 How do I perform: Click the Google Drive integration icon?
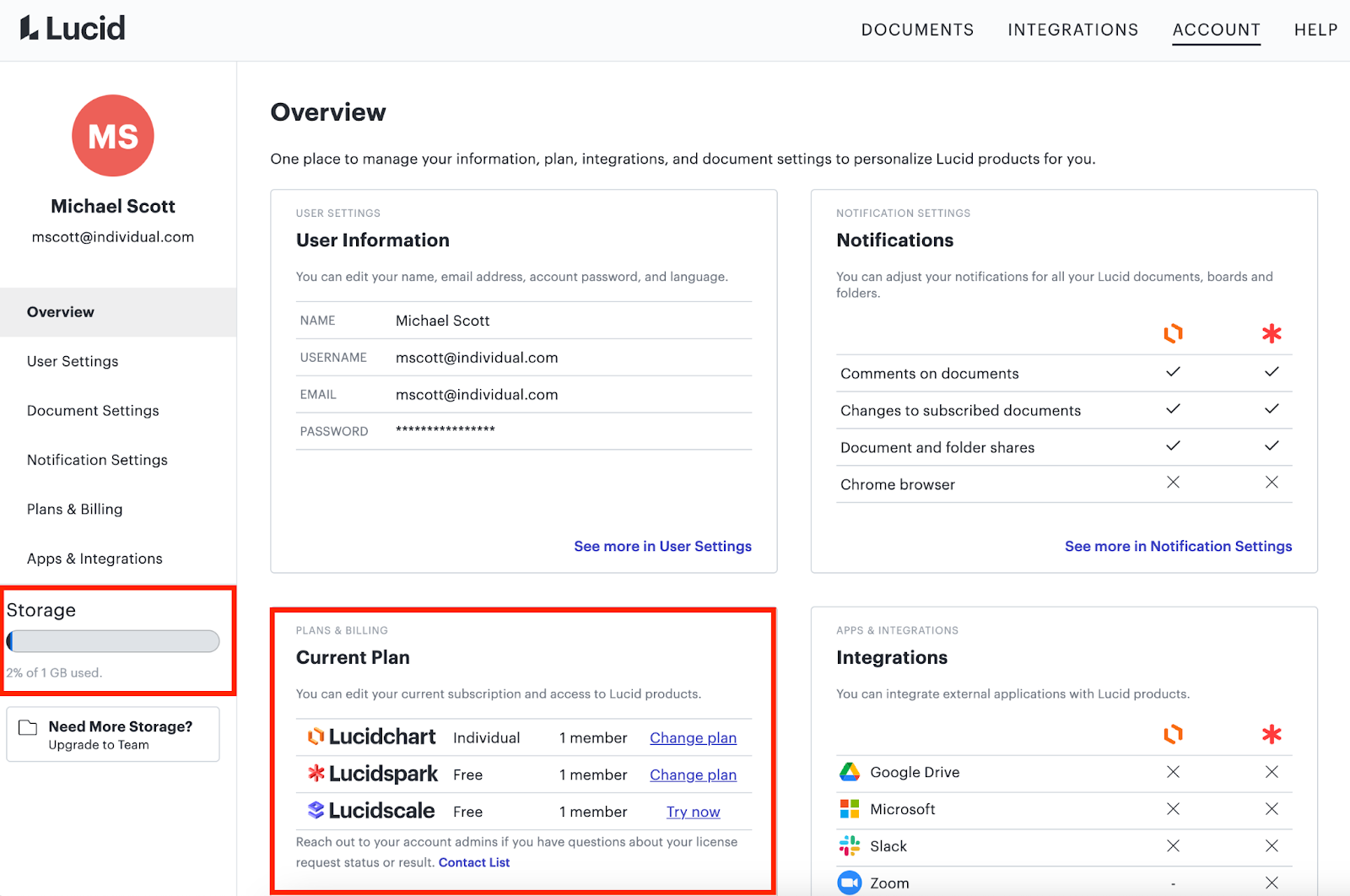[x=847, y=771]
